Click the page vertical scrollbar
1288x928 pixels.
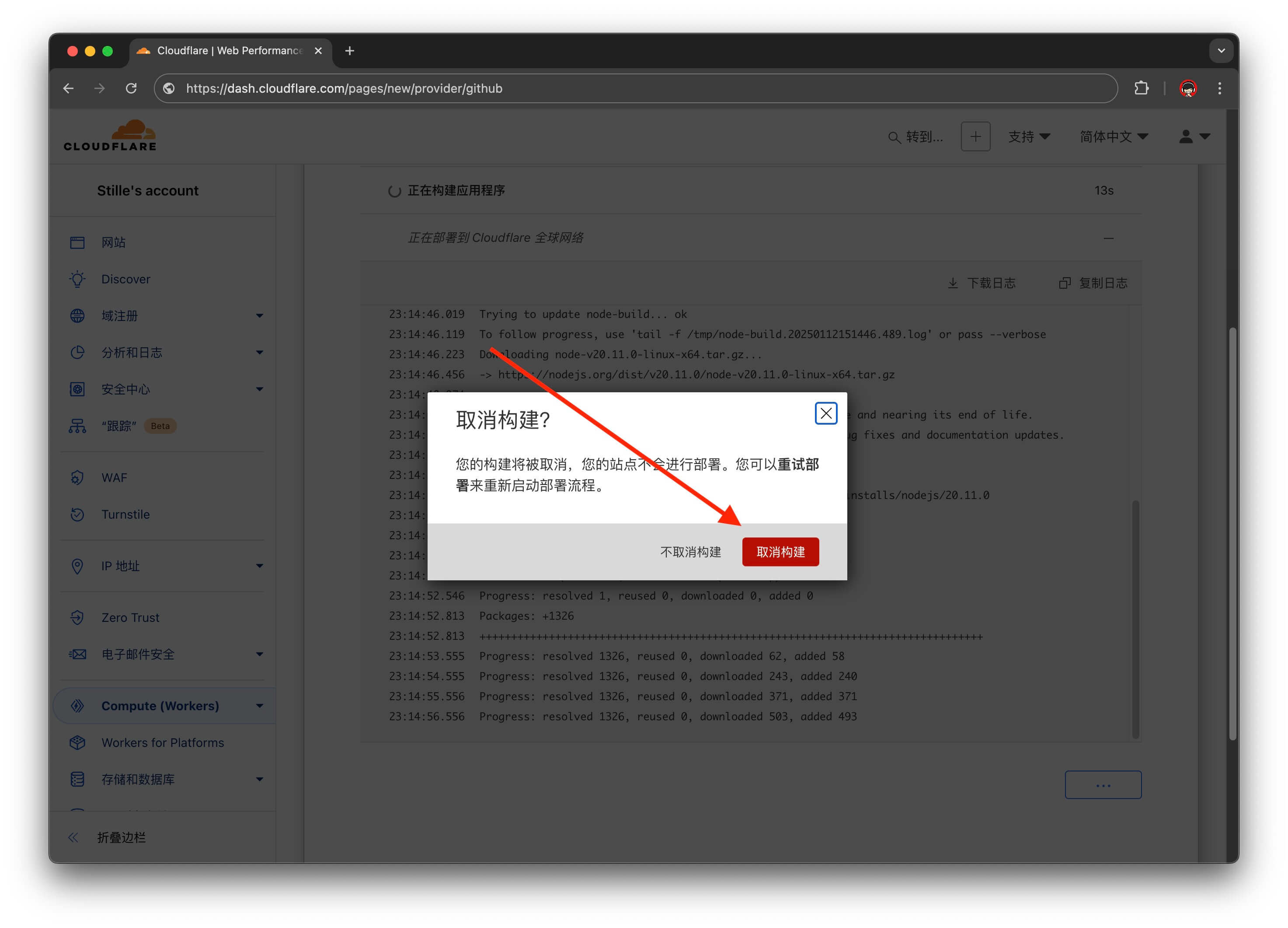click(x=1232, y=534)
